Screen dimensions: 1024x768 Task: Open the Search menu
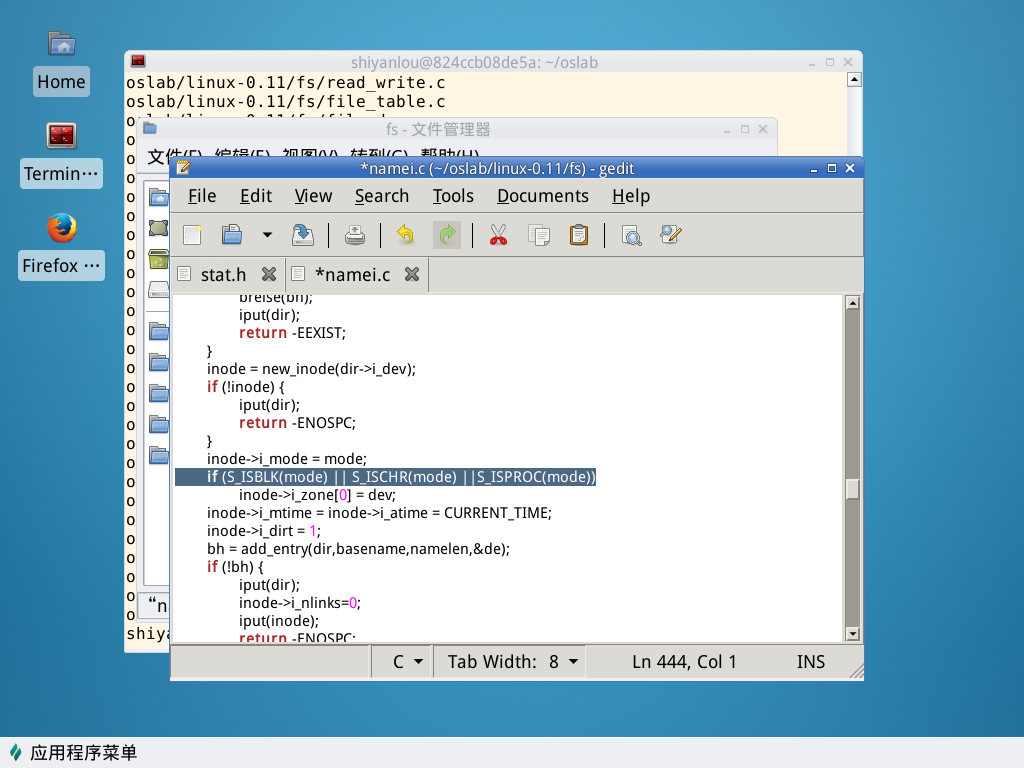pyautogui.click(x=381, y=196)
